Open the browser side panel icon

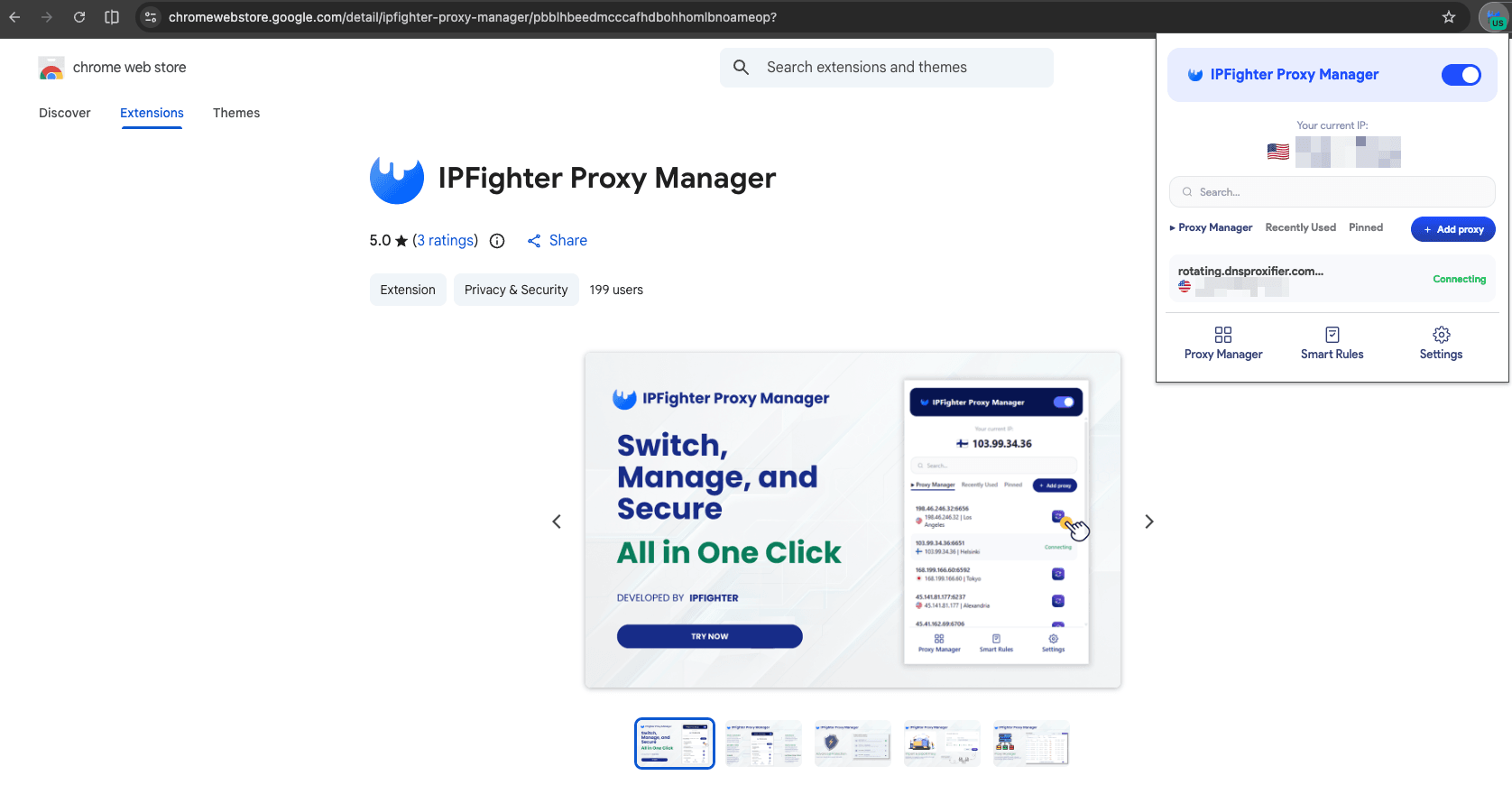(x=112, y=17)
